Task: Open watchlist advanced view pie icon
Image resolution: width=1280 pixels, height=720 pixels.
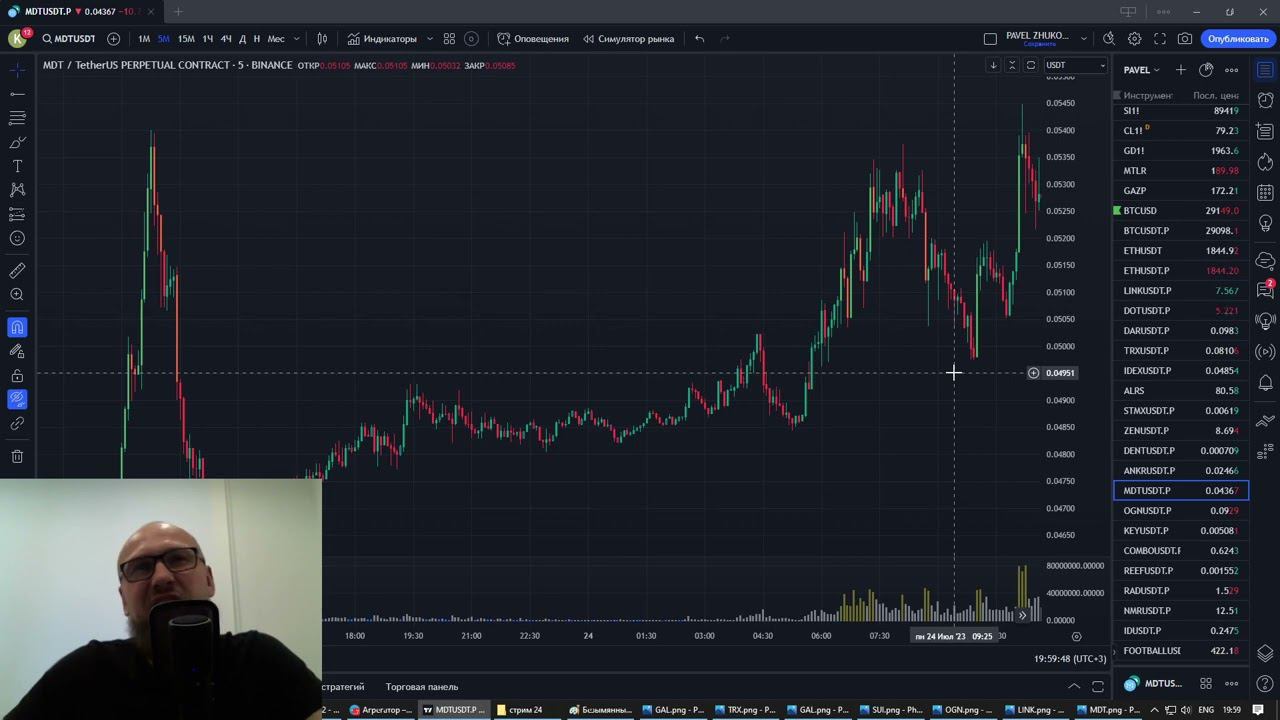Action: 1206,70
